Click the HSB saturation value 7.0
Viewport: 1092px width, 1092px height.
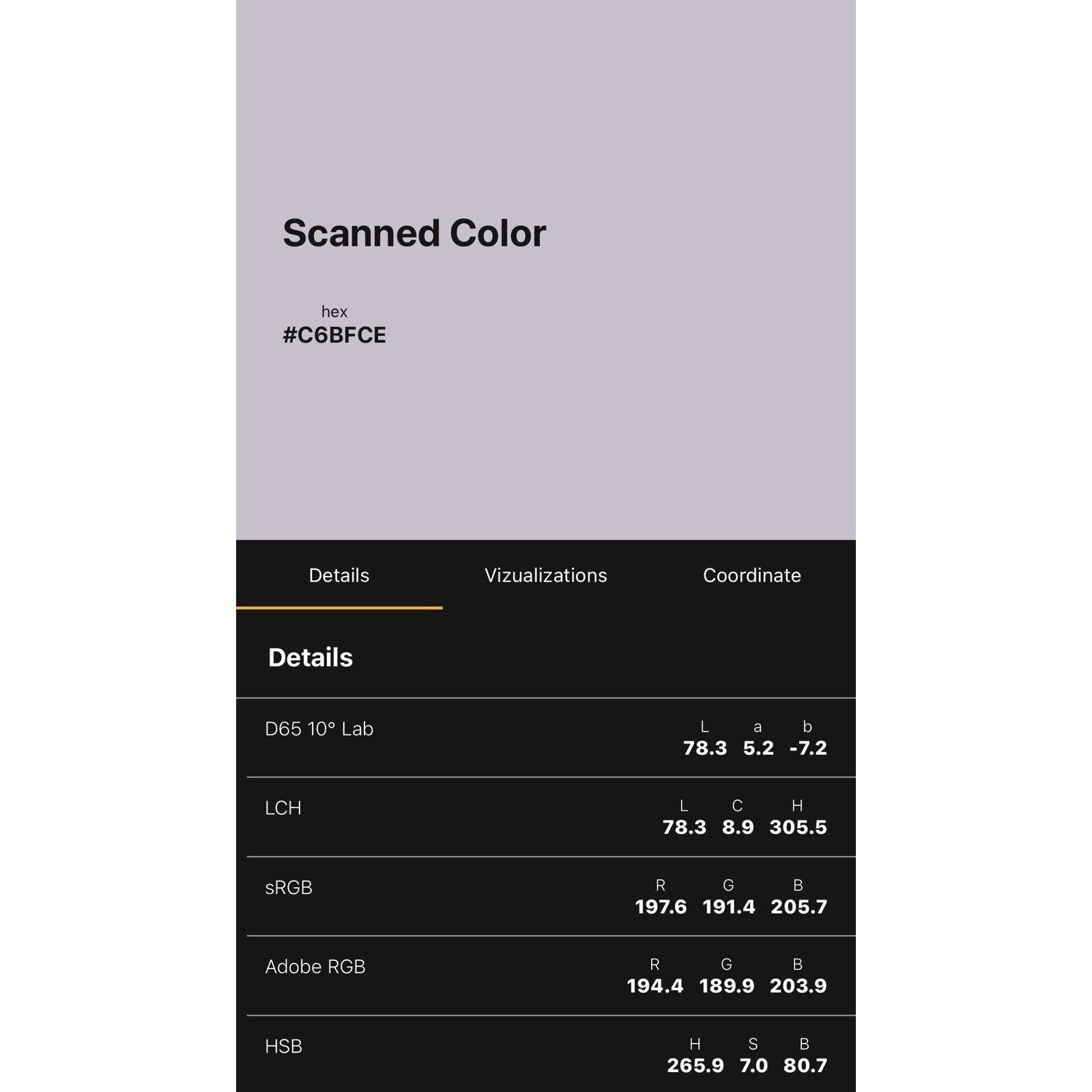pyautogui.click(x=753, y=1065)
